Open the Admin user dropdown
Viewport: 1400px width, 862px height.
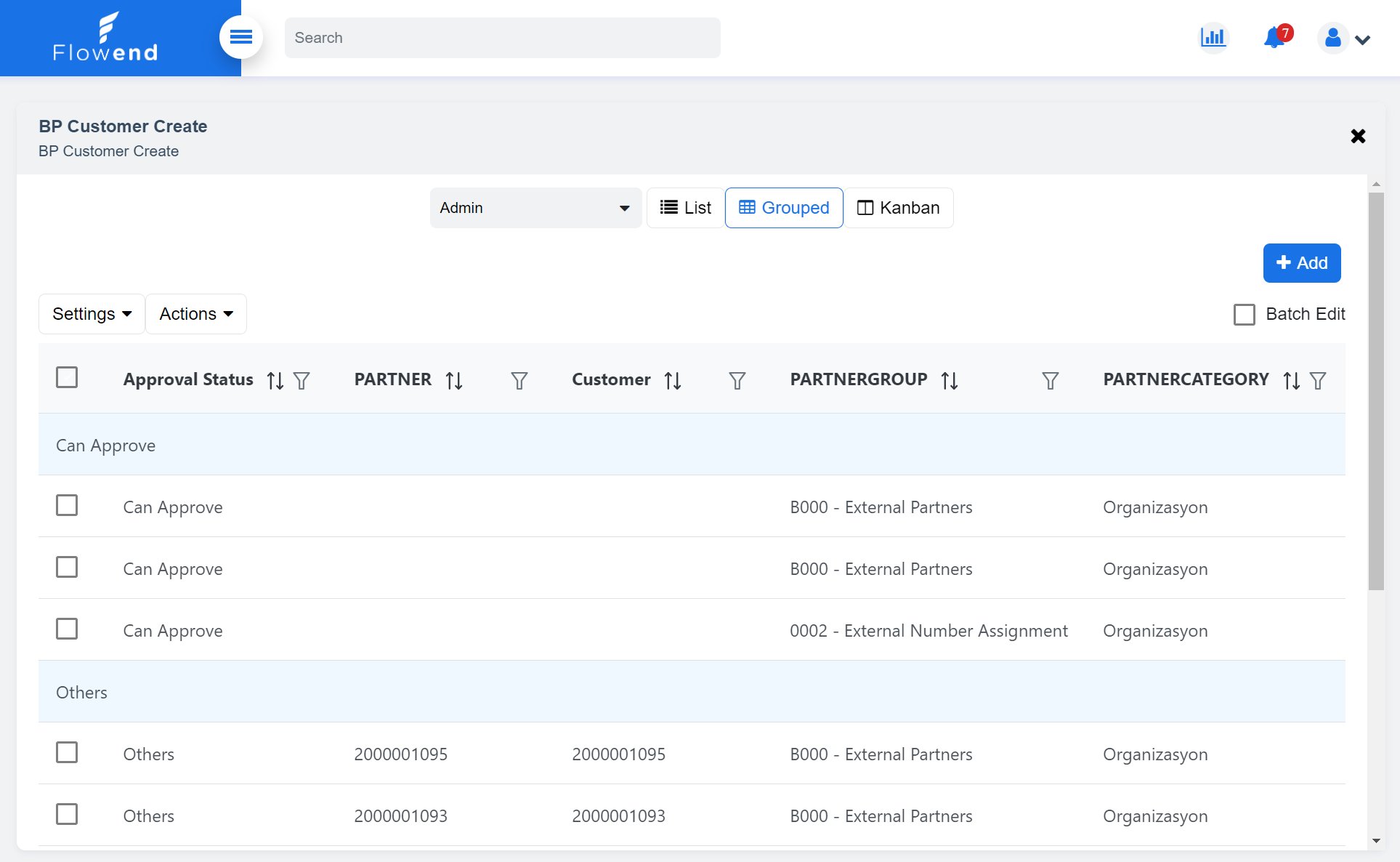pyautogui.click(x=534, y=207)
